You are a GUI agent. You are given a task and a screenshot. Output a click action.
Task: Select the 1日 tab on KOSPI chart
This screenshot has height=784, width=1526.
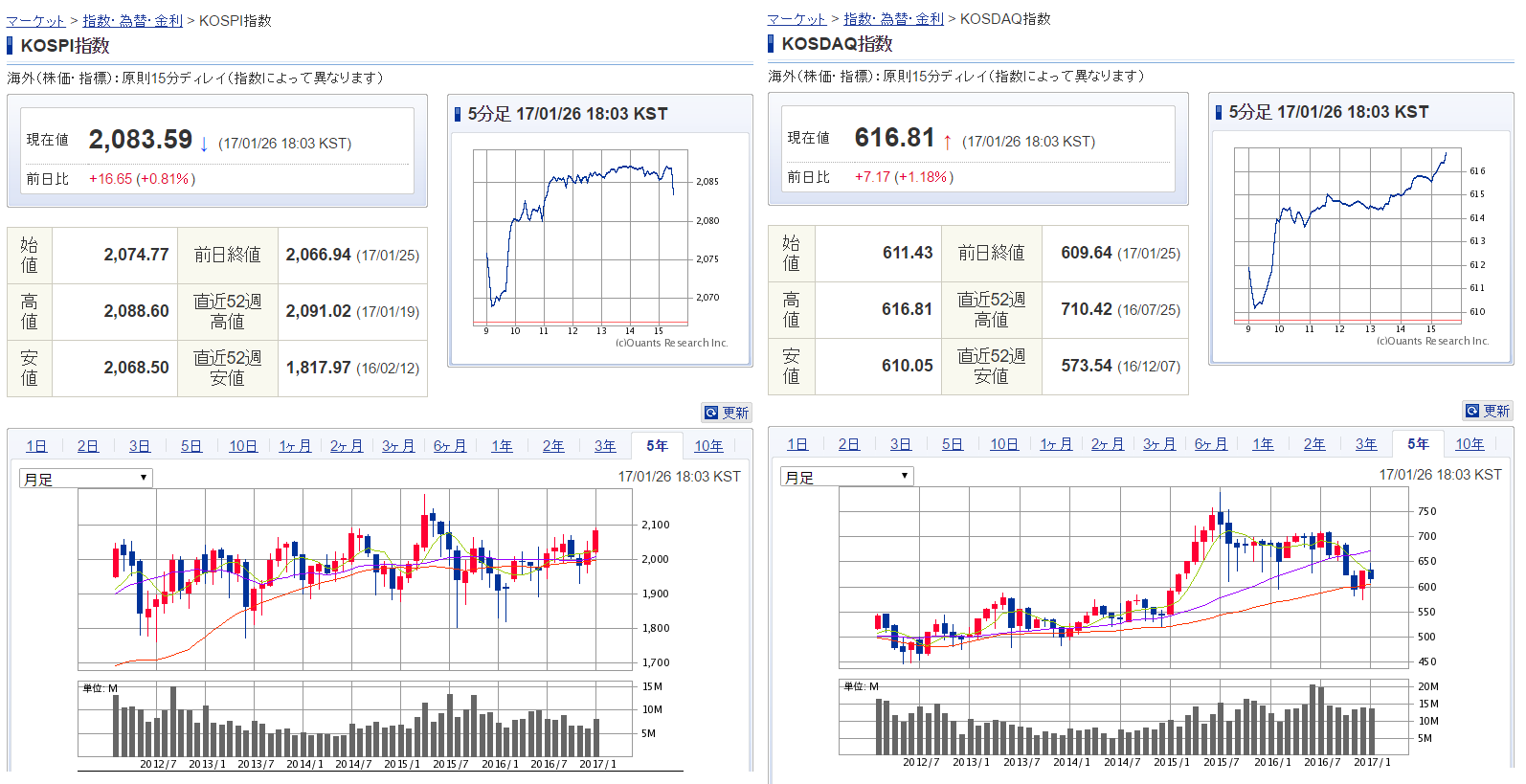coord(36,446)
